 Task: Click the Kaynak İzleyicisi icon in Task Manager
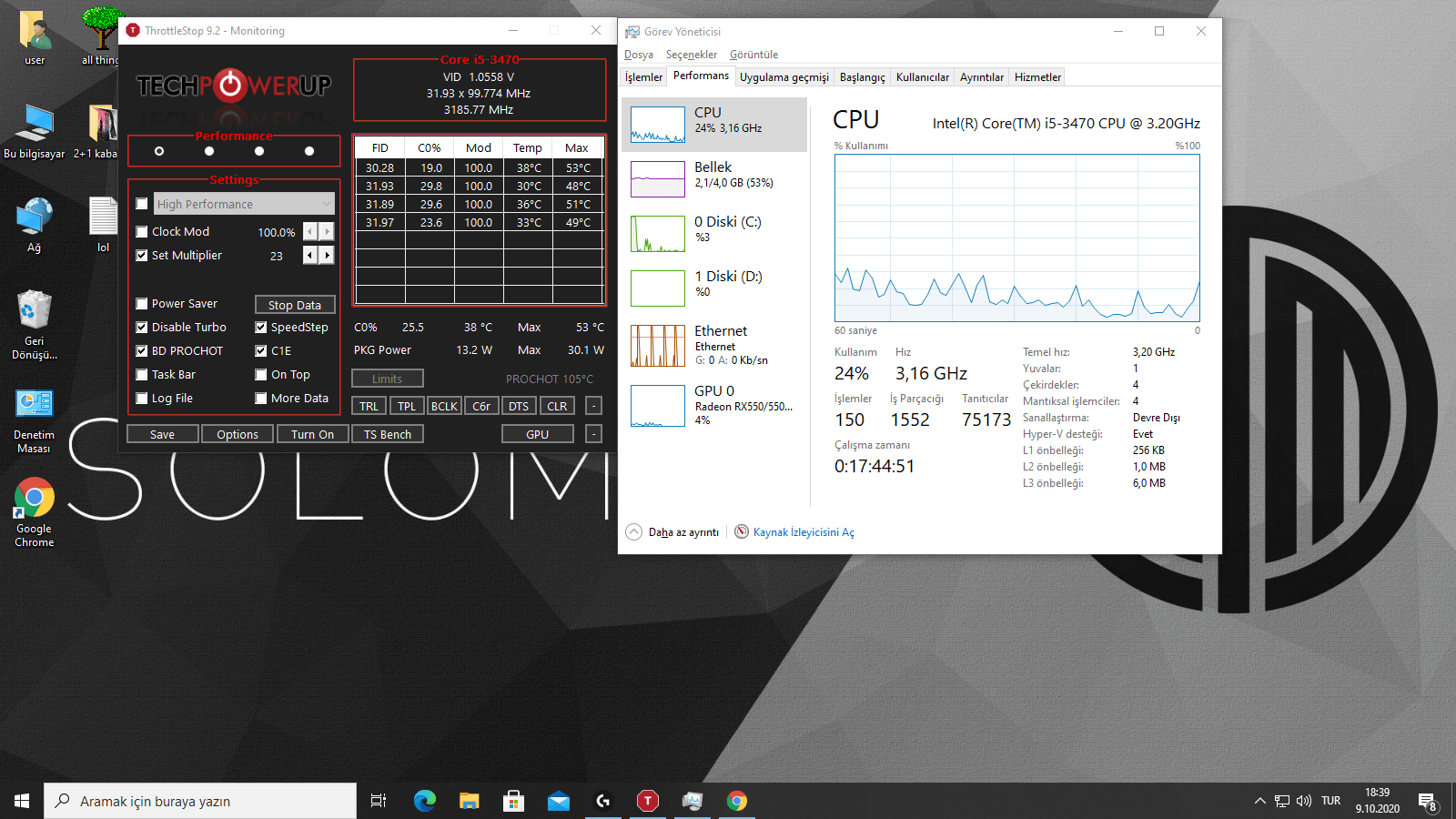(742, 531)
